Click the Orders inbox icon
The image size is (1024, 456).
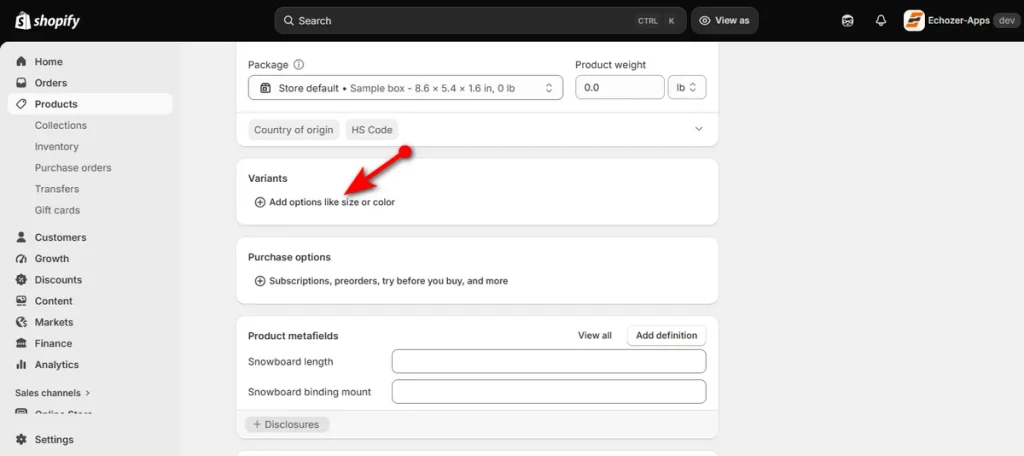pos(22,83)
